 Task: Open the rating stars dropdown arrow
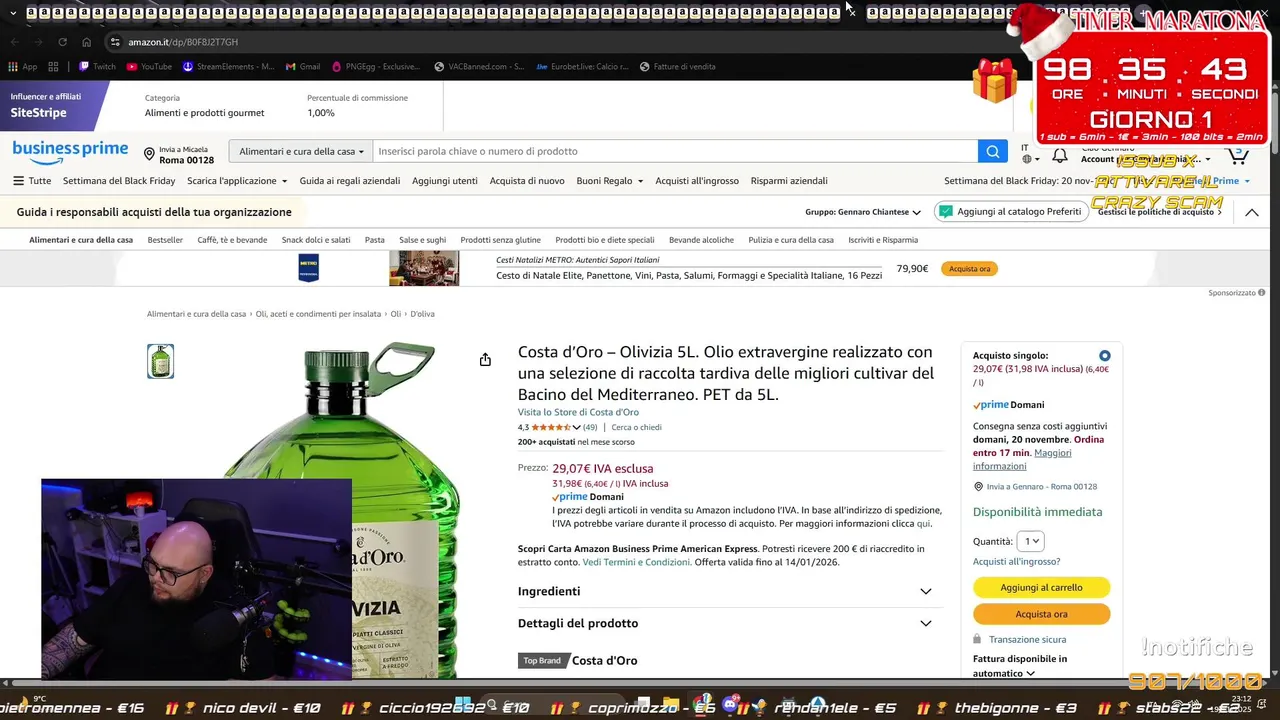(576, 427)
